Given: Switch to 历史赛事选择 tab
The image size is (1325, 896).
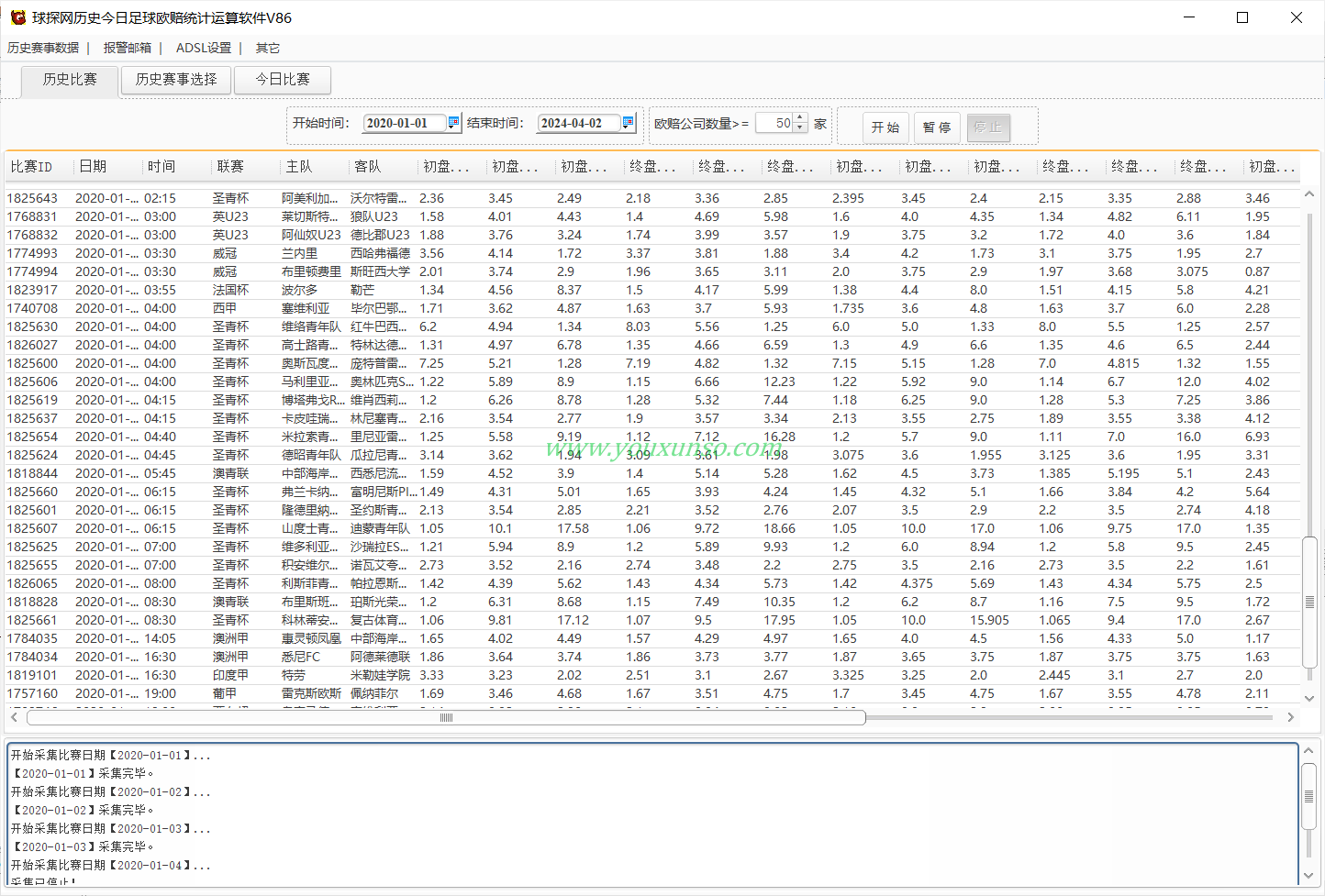Looking at the screenshot, I should (176, 80).
